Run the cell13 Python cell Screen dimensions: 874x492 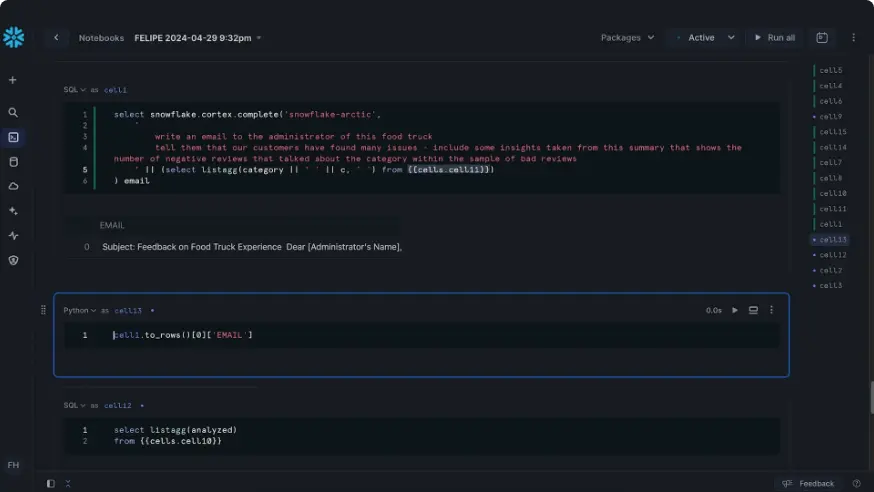click(x=735, y=310)
